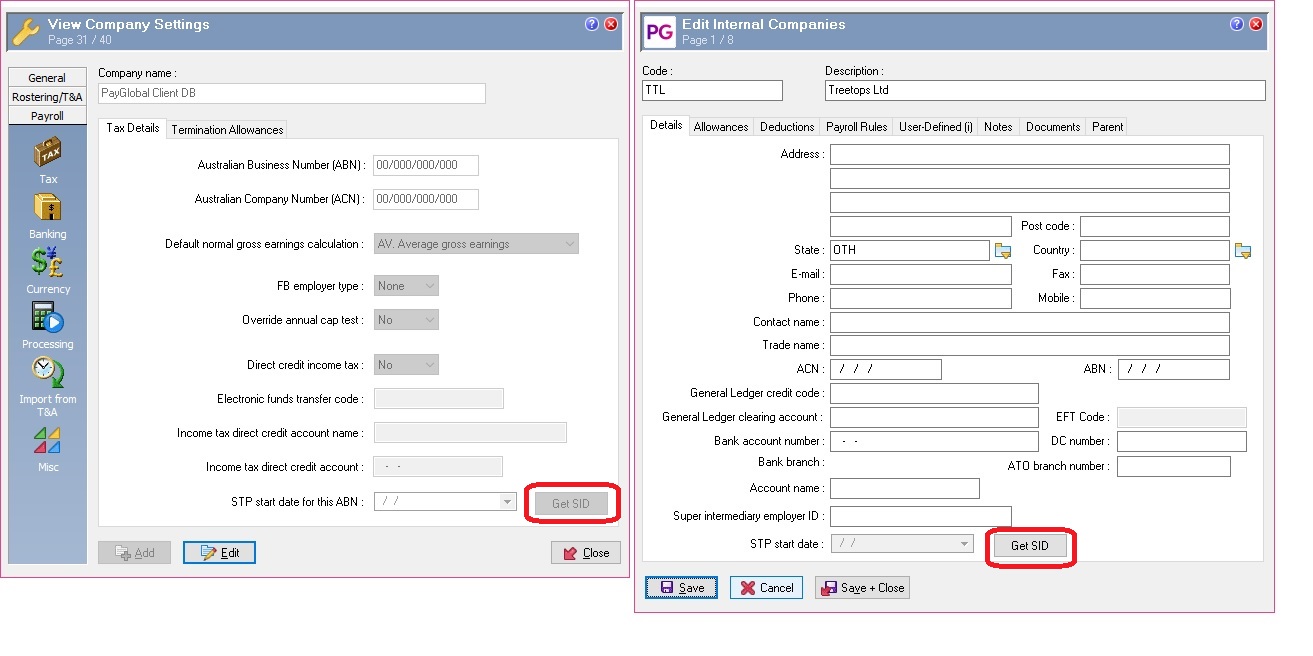This screenshot has width=1313, height=656.
Task: Click the General Ledger credit code field
Action: coord(934,394)
